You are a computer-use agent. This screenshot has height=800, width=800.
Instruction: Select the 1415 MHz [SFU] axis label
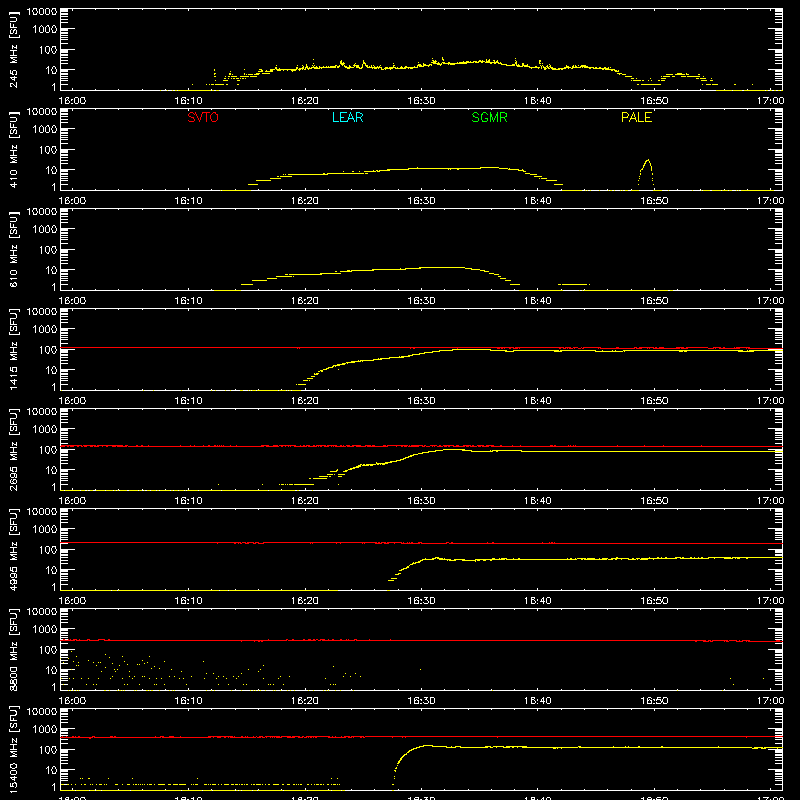tap(14, 349)
